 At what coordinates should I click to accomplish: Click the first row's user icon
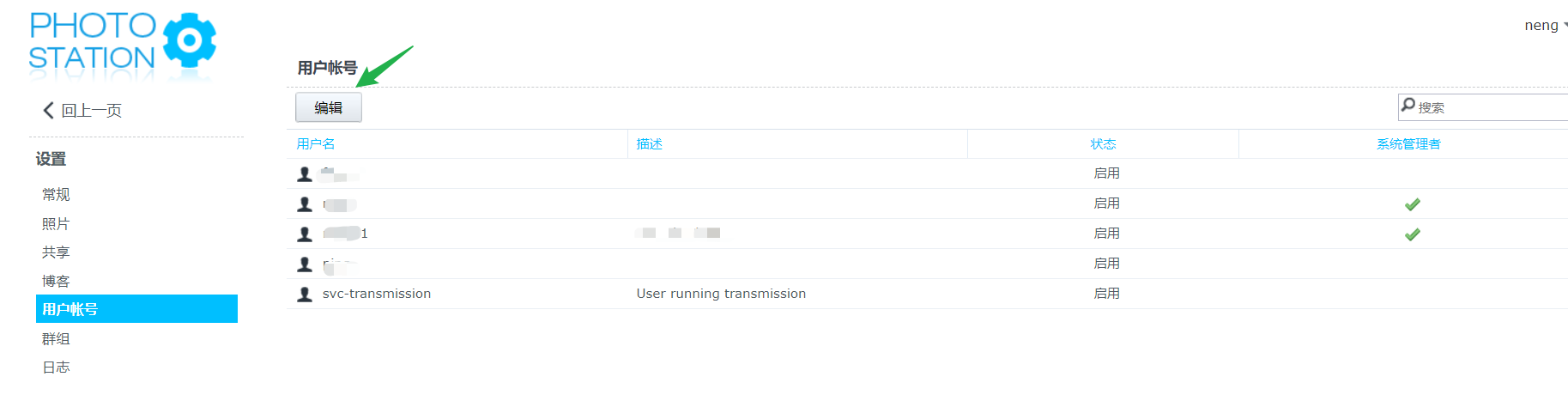pyautogui.click(x=304, y=173)
